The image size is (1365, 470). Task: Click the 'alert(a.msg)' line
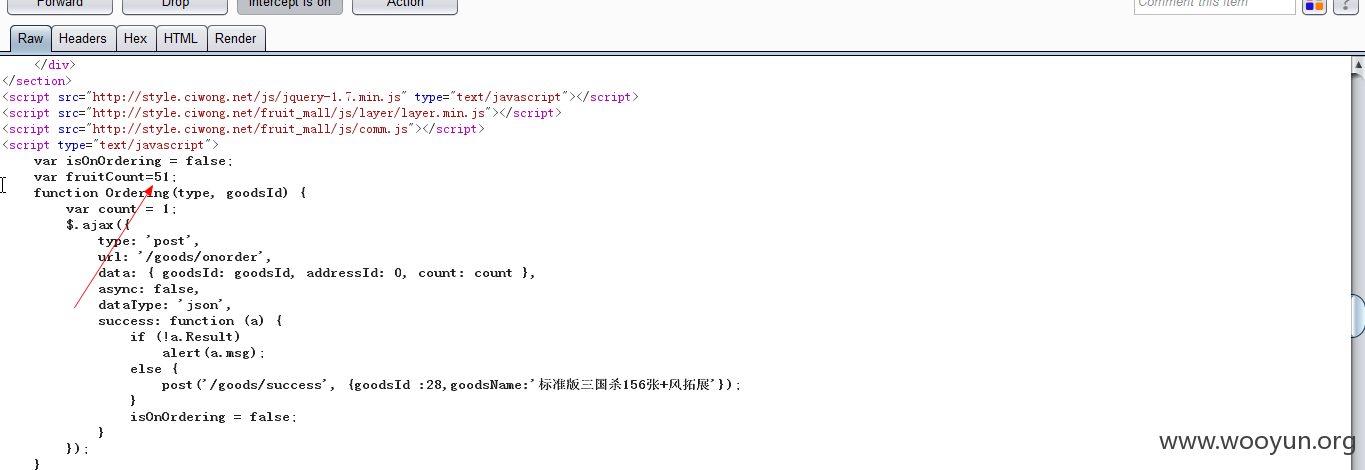[x=214, y=353]
